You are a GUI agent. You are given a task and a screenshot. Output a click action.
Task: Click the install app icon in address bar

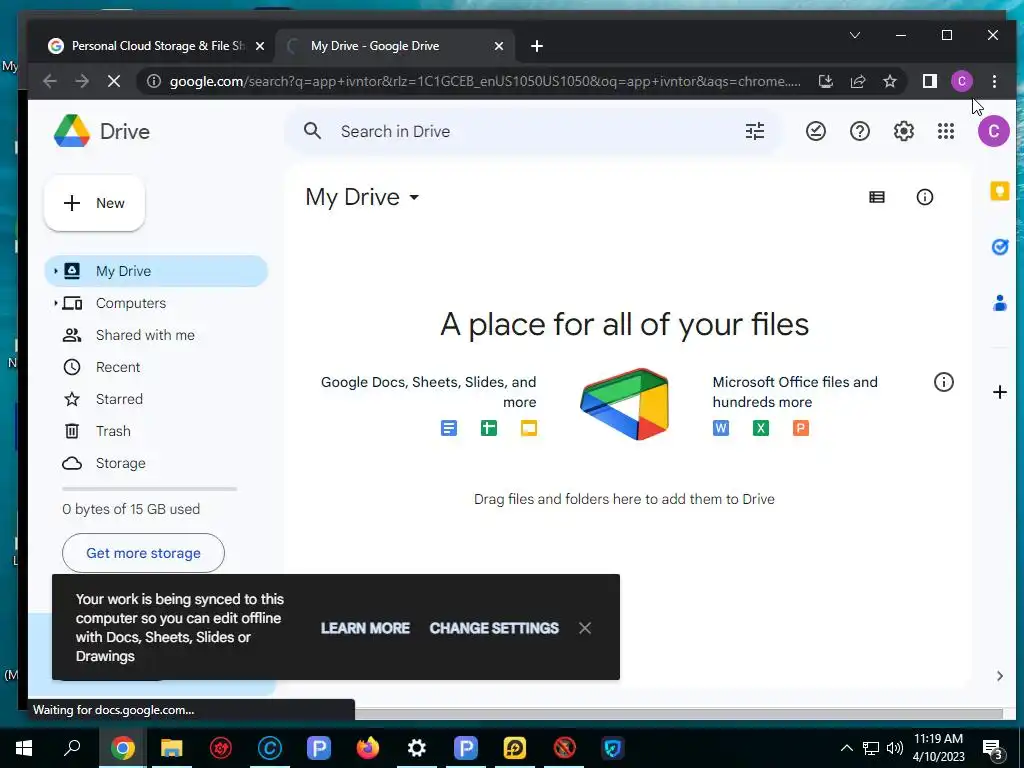(825, 81)
